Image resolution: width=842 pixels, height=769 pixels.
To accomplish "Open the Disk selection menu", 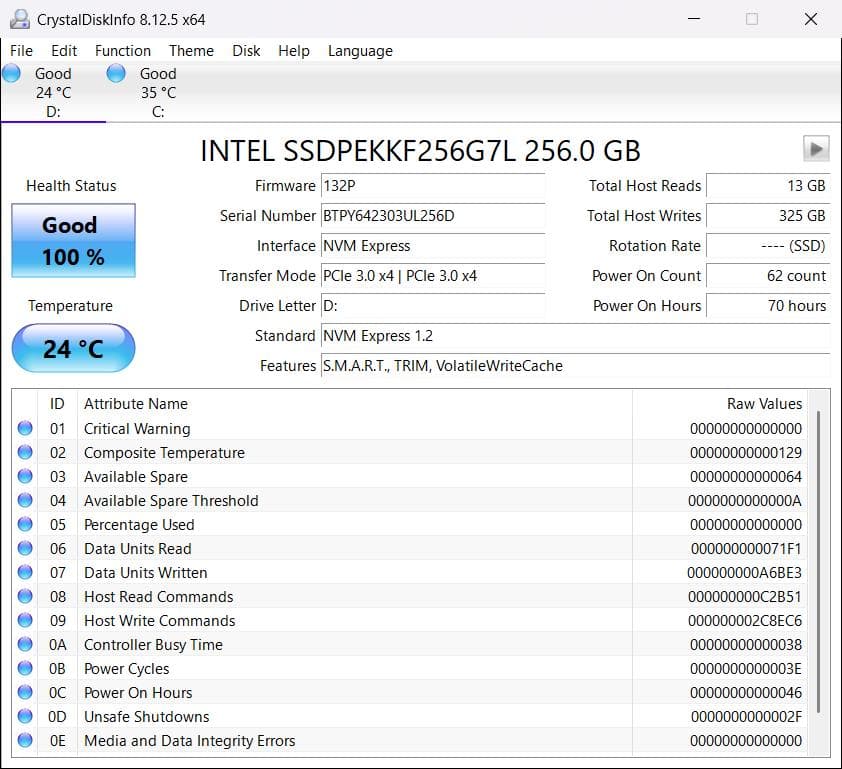I will tap(246, 50).
